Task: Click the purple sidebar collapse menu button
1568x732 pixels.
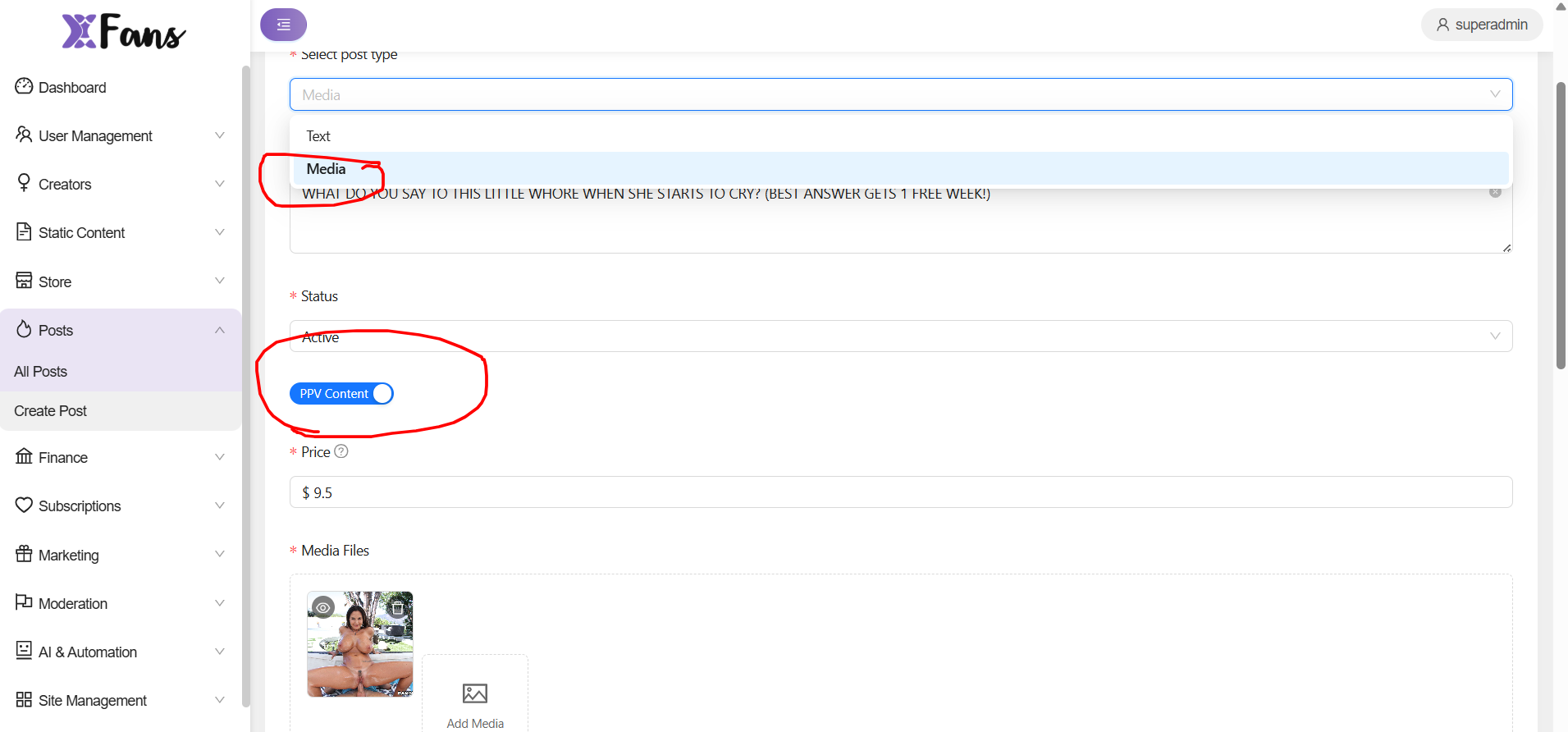Action: (x=283, y=25)
